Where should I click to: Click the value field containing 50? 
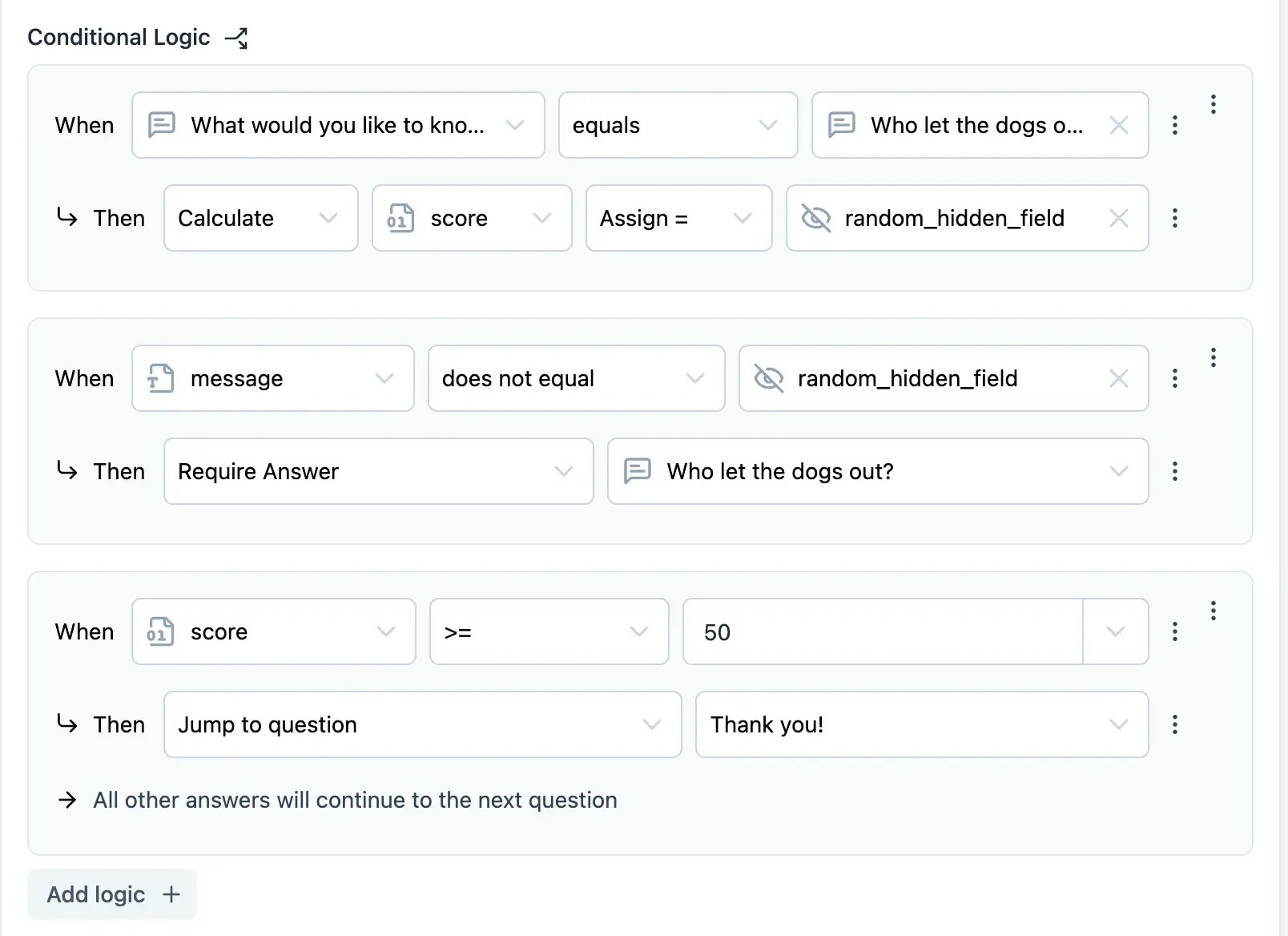tap(881, 631)
